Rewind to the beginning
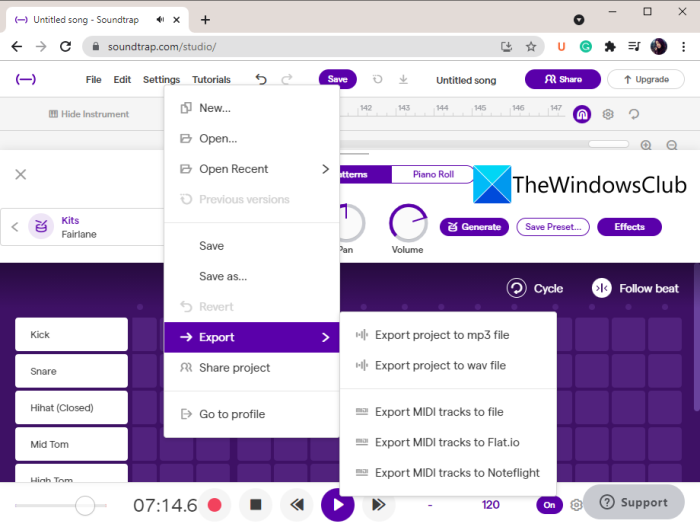Image resolution: width=700 pixels, height=527 pixels. click(x=296, y=505)
